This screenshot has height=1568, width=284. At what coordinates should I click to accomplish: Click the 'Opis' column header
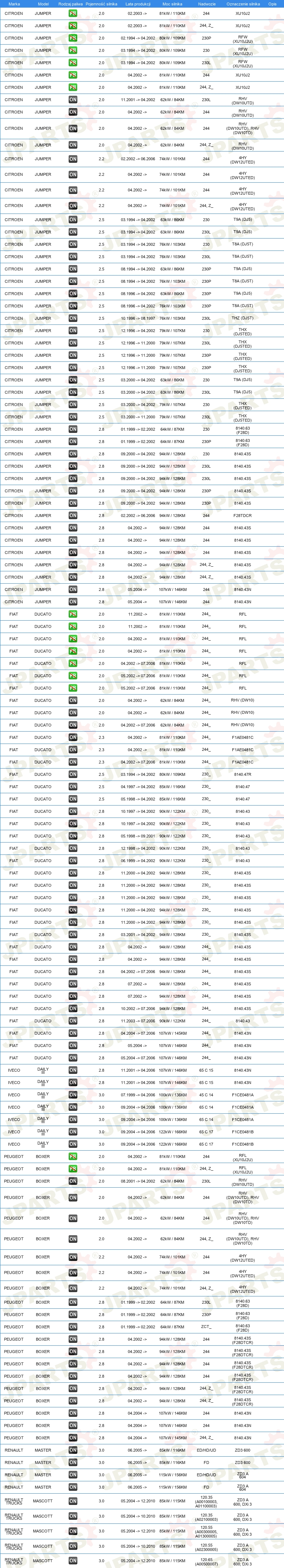pyautogui.click(x=272, y=4)
